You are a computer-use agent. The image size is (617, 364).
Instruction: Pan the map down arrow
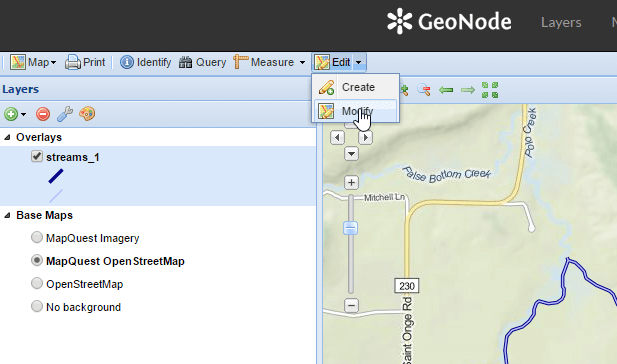[x=351, y=153]
